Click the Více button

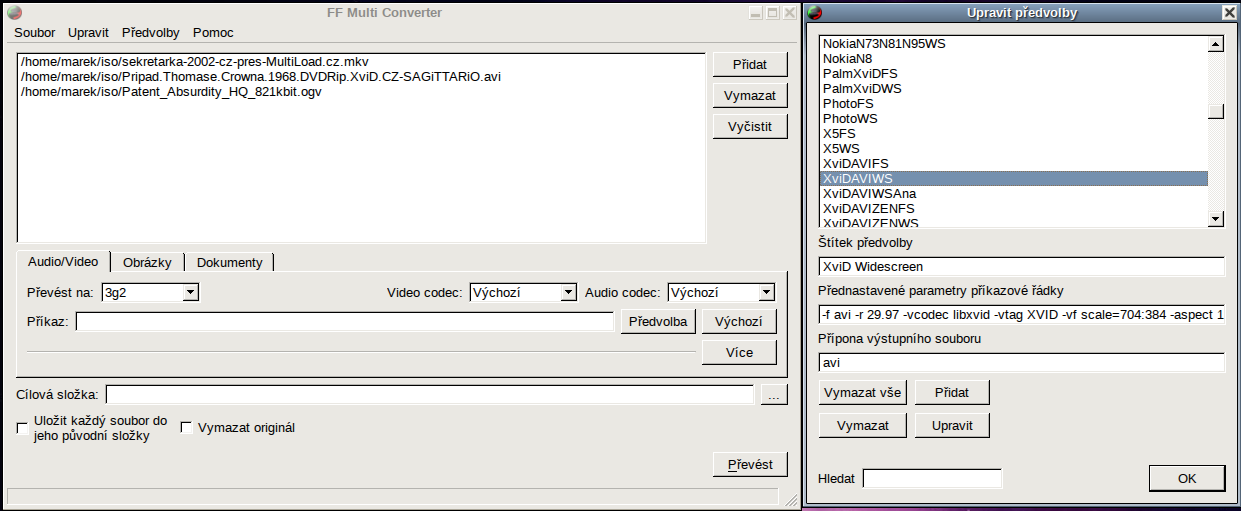click(740, 352)
